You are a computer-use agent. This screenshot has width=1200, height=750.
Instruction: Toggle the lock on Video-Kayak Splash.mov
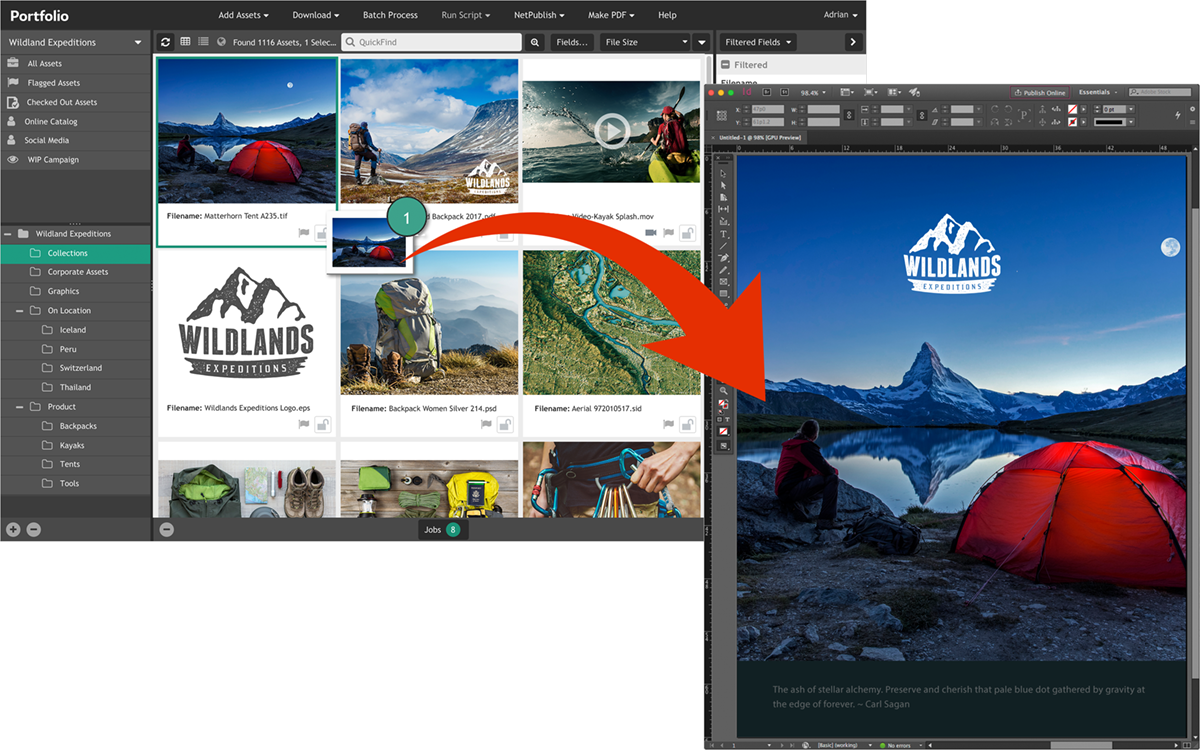tap(688, 232)
